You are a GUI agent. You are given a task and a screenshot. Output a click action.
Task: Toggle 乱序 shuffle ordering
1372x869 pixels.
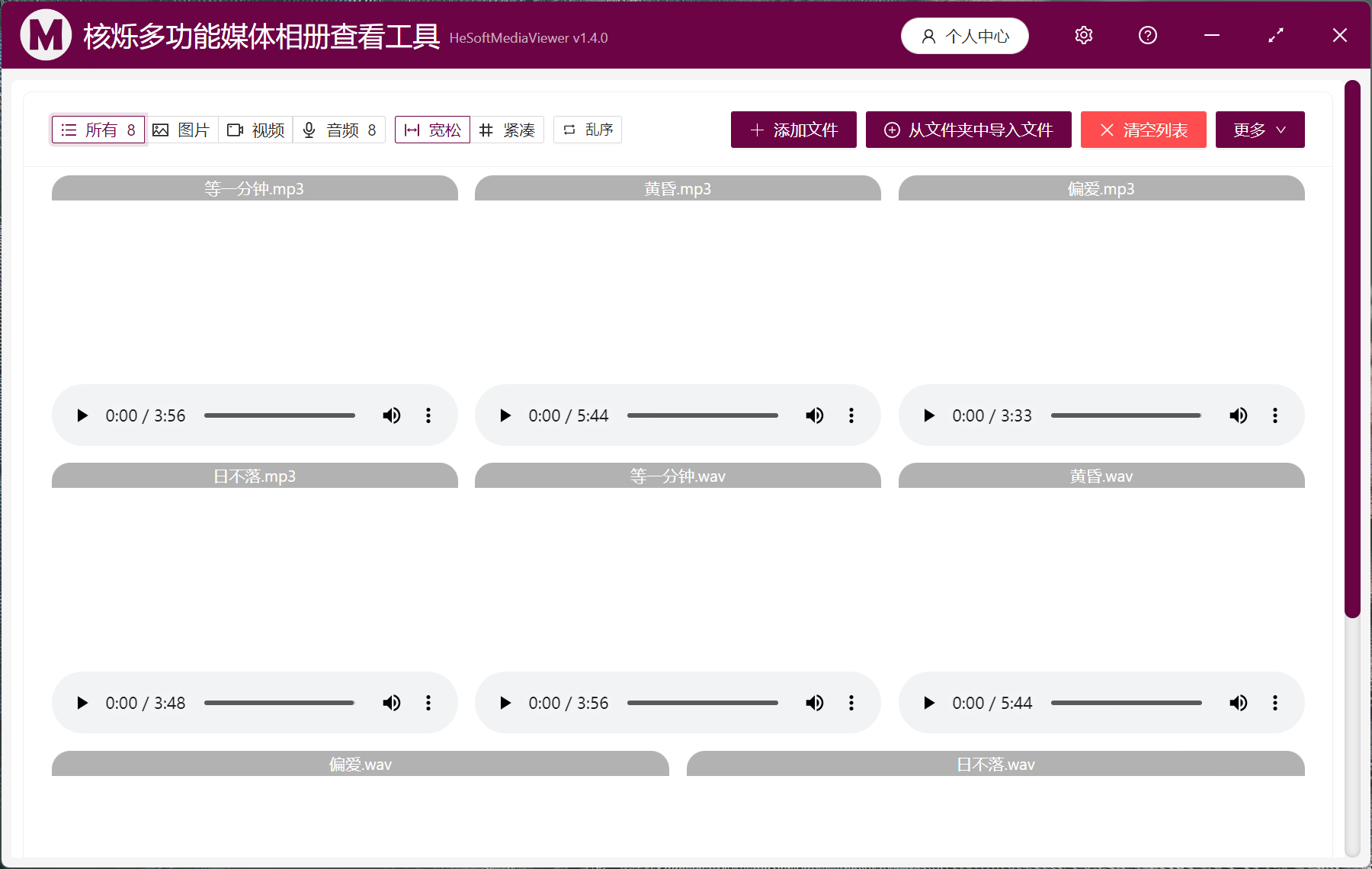click(x=587, y=130)
